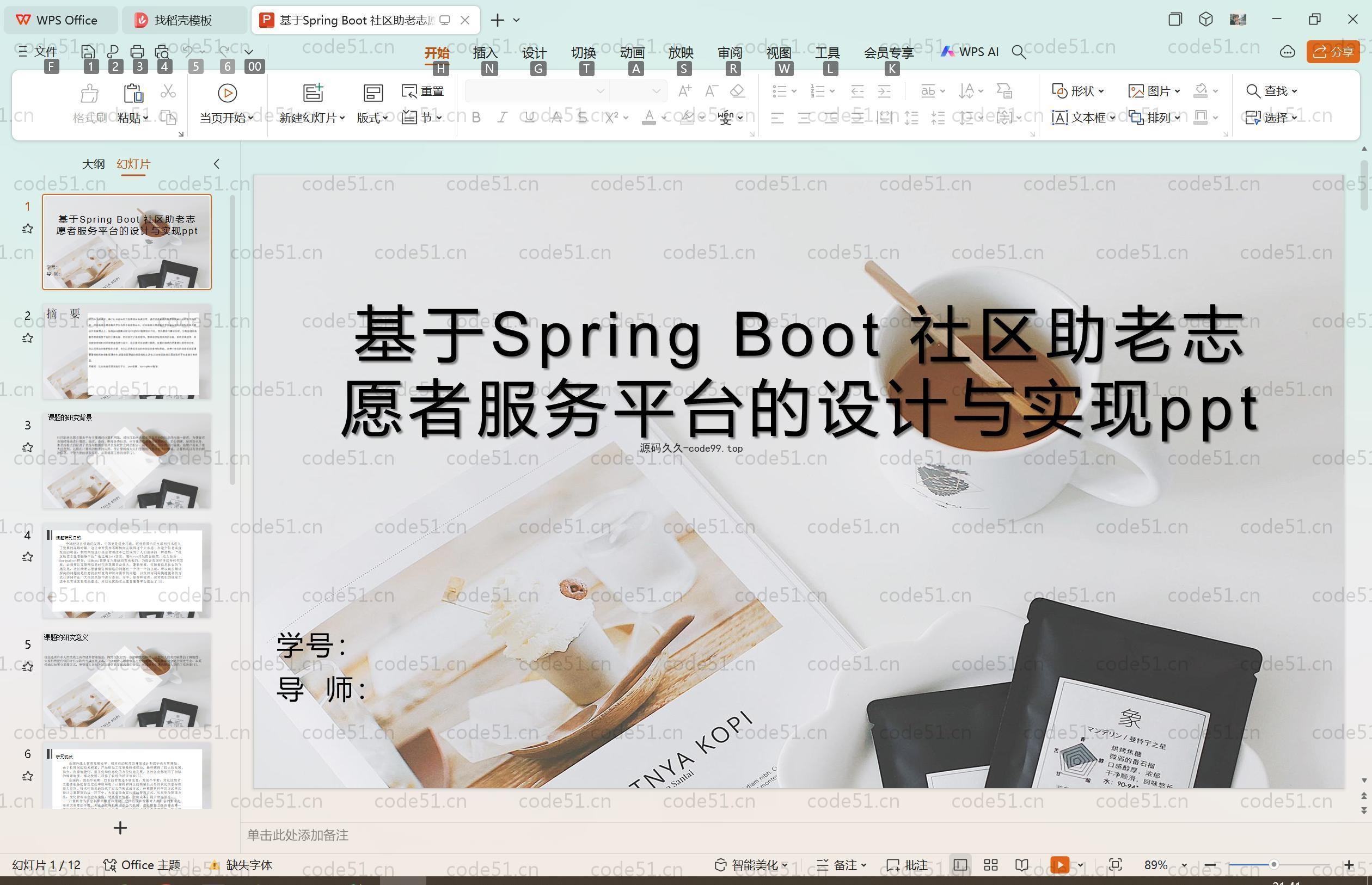The height and width of the screenshot is (885, 1372).
Task: Open the font size combo box
Action: (638, 91)
